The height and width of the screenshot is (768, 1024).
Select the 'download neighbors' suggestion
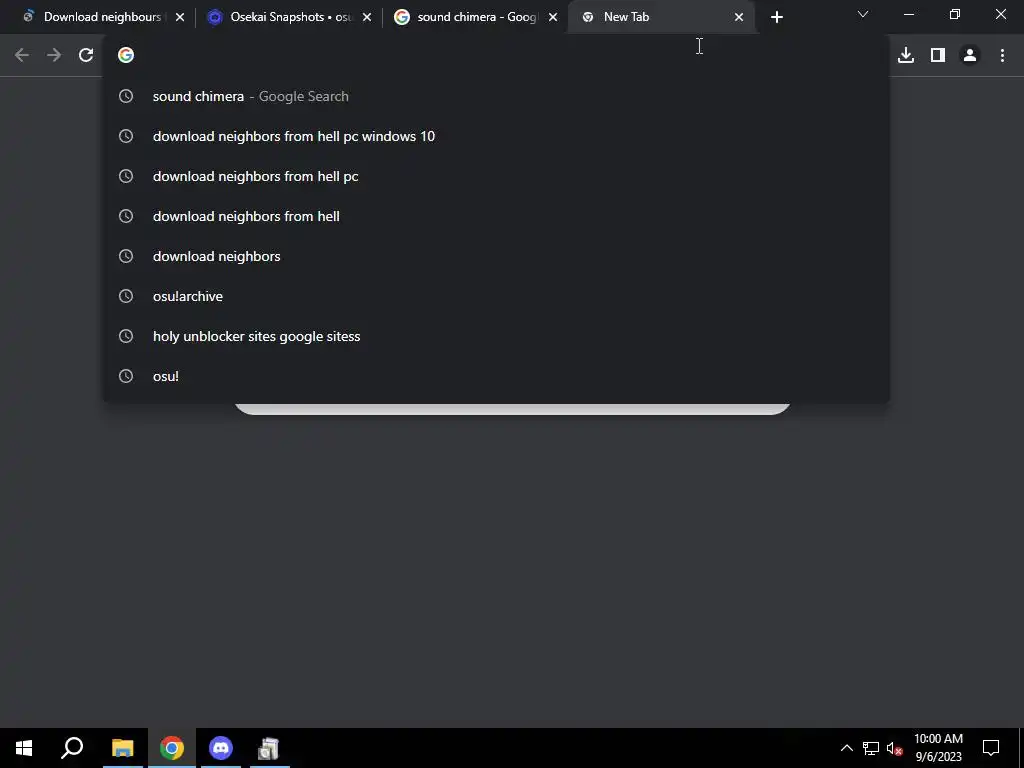(x=496, y=256)
